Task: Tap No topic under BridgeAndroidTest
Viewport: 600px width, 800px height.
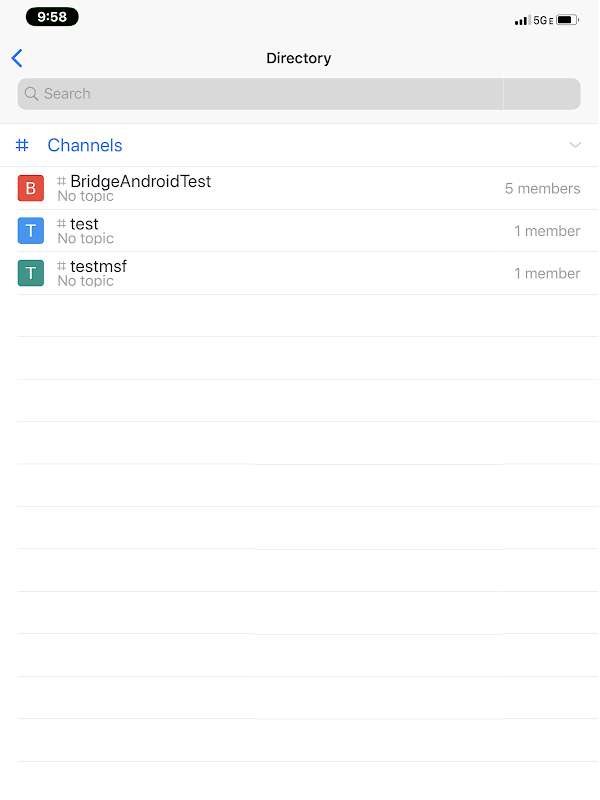Action: tap(86, 196)
